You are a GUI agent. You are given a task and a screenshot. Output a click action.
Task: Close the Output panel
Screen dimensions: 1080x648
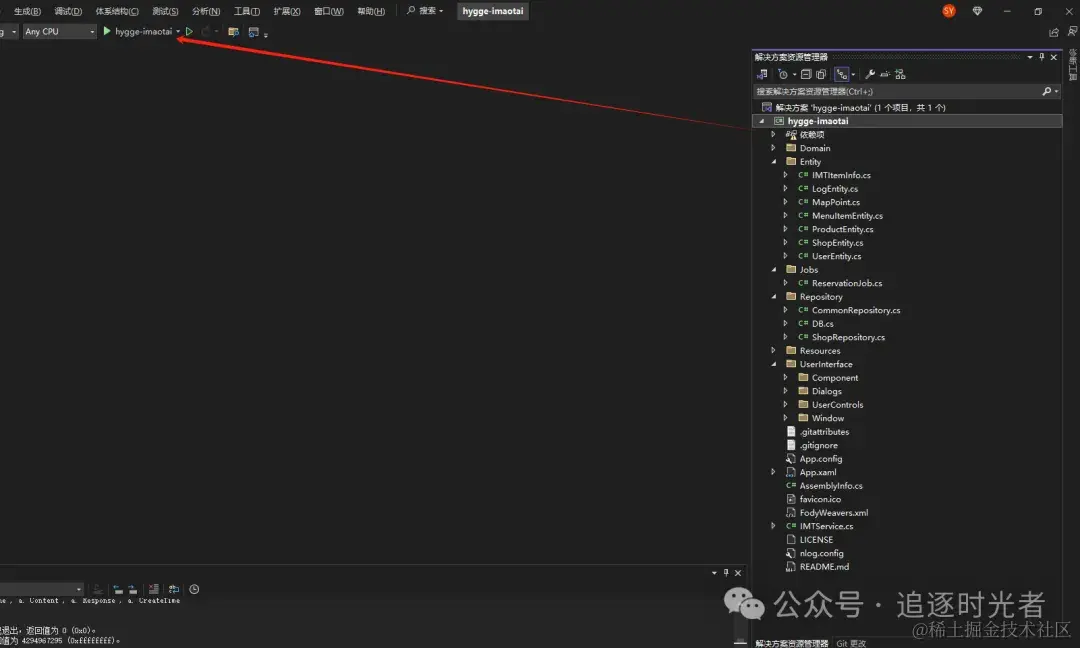738,573
